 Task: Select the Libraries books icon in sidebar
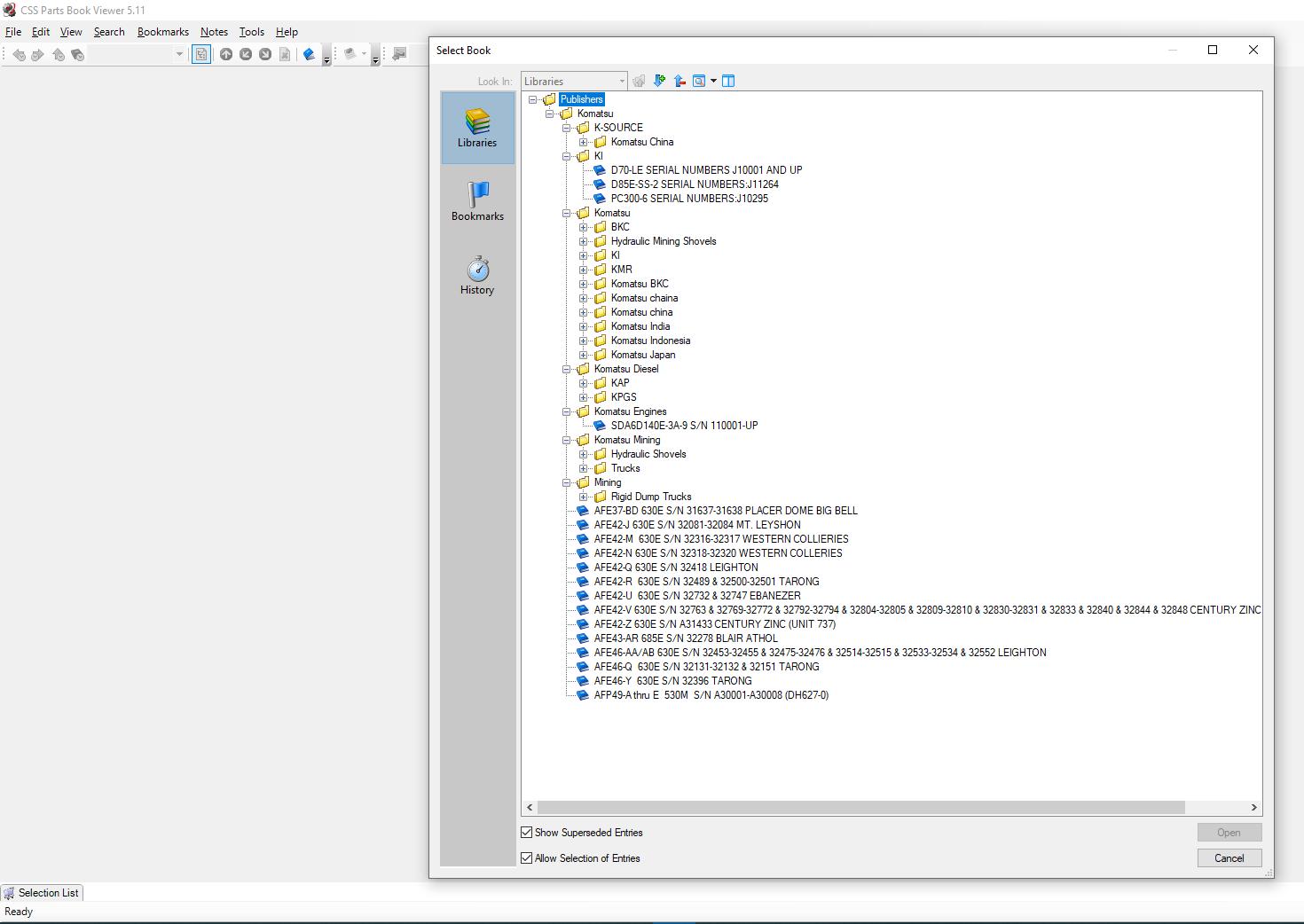[x=477, y=128]
